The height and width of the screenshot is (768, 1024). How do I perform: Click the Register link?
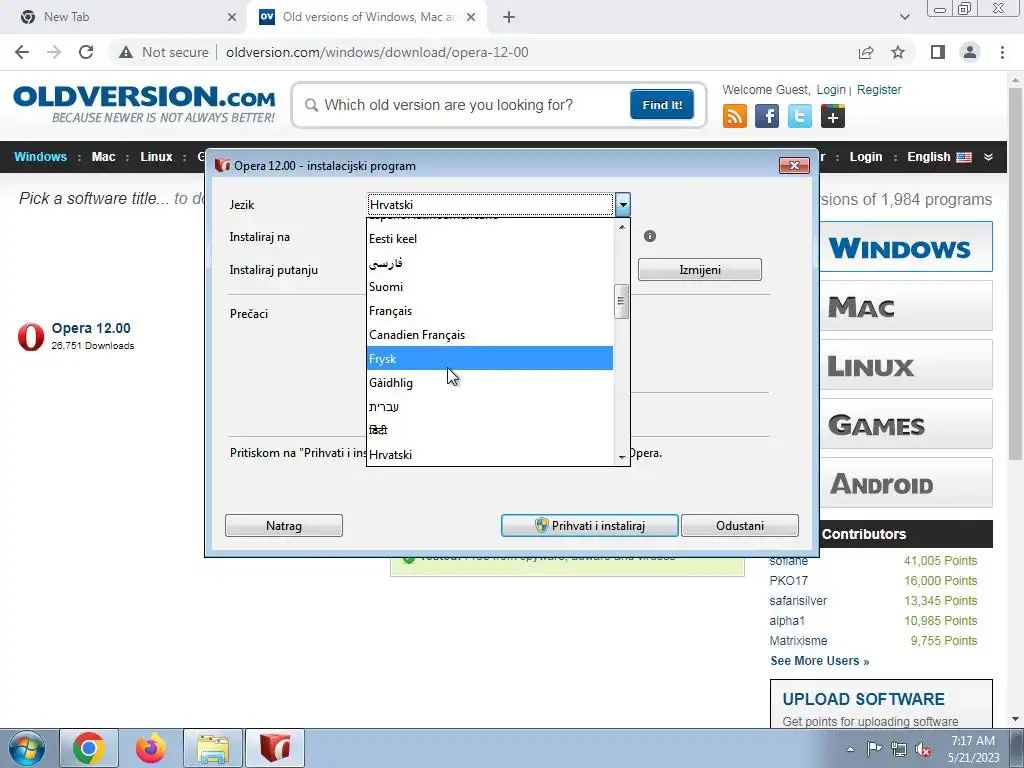click(878, 90)
